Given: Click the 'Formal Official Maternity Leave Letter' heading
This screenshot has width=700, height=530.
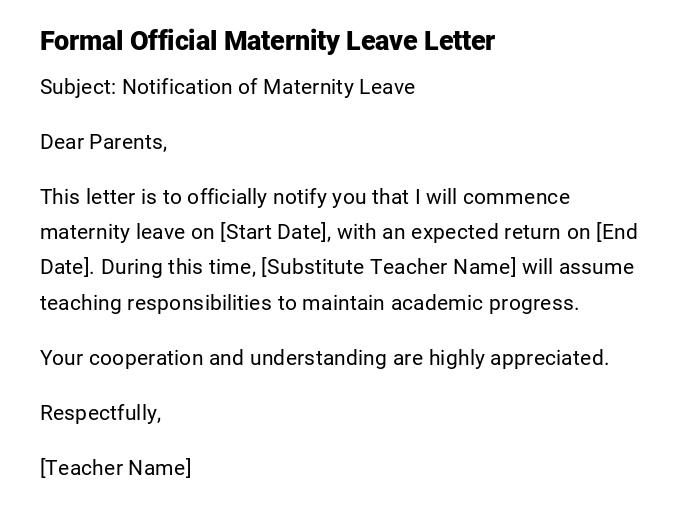Looking at the screenshot, I should (x=267, y=41).
